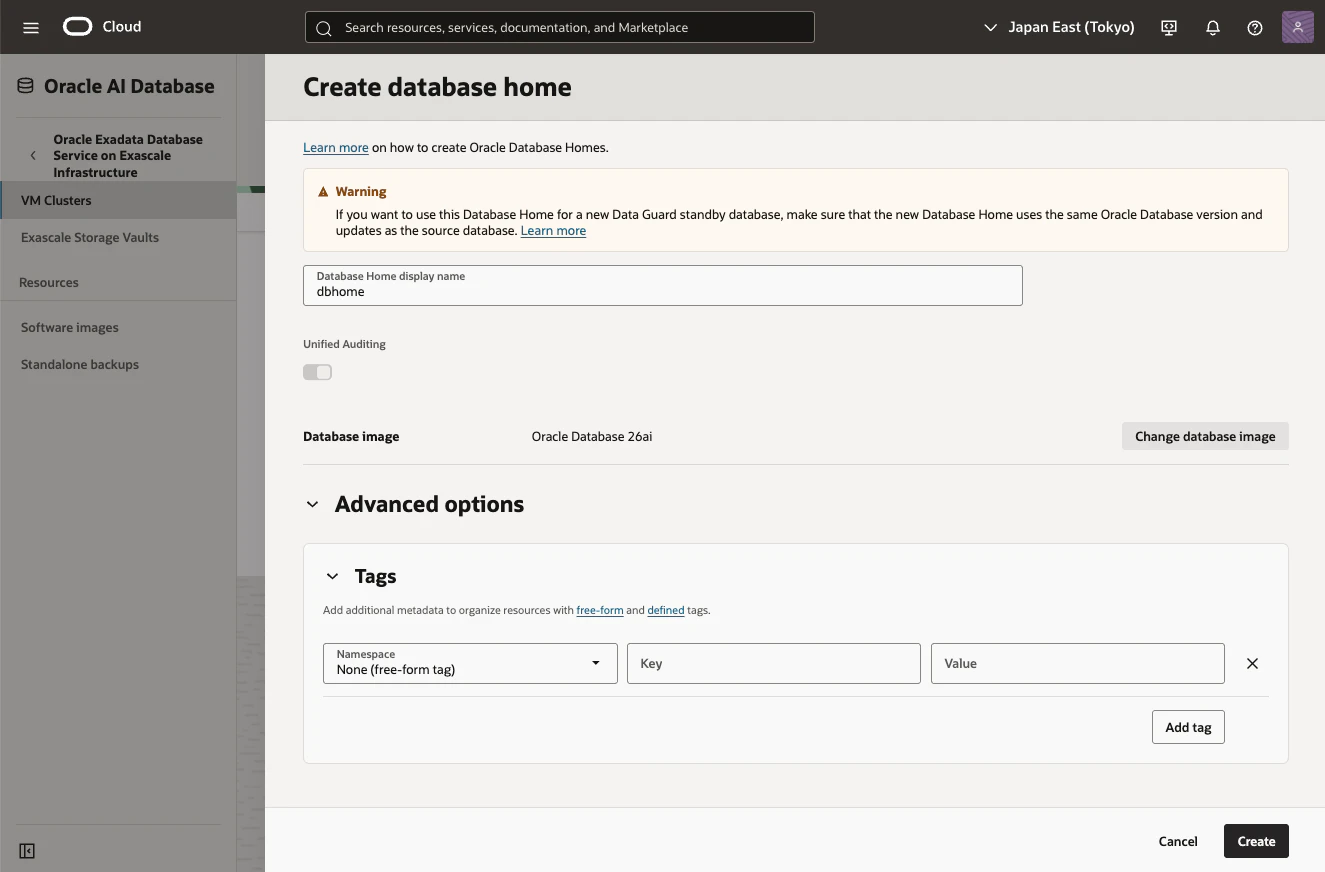Open the notifications bell
Viewport: 1325px width, 872px height.
(x=1213, y=28)
